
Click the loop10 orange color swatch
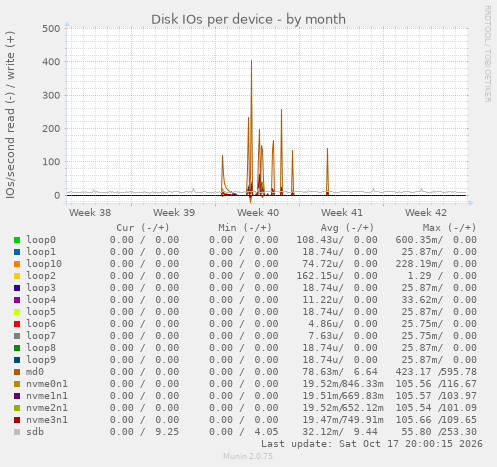click(x=17, y=264)
